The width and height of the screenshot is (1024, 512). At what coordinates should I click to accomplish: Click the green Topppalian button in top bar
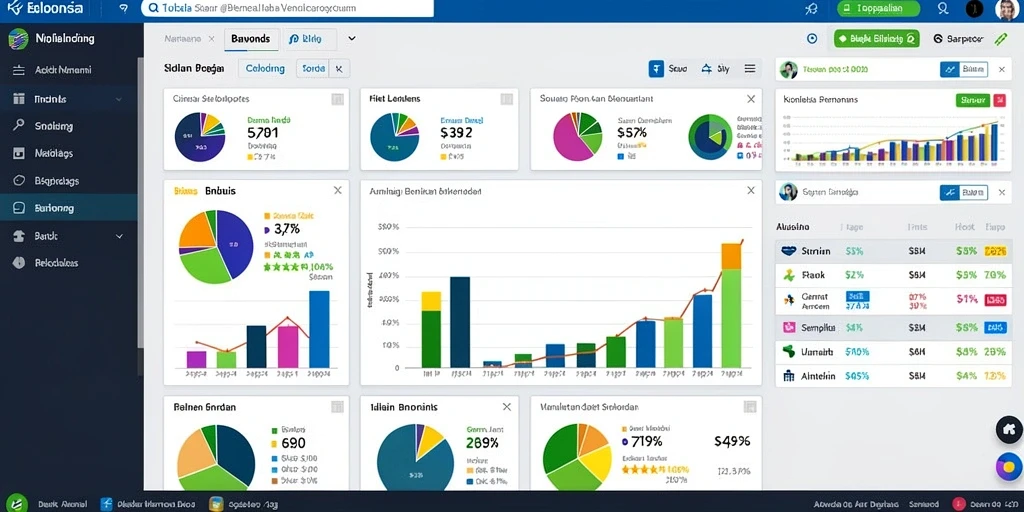pos(878,8)
